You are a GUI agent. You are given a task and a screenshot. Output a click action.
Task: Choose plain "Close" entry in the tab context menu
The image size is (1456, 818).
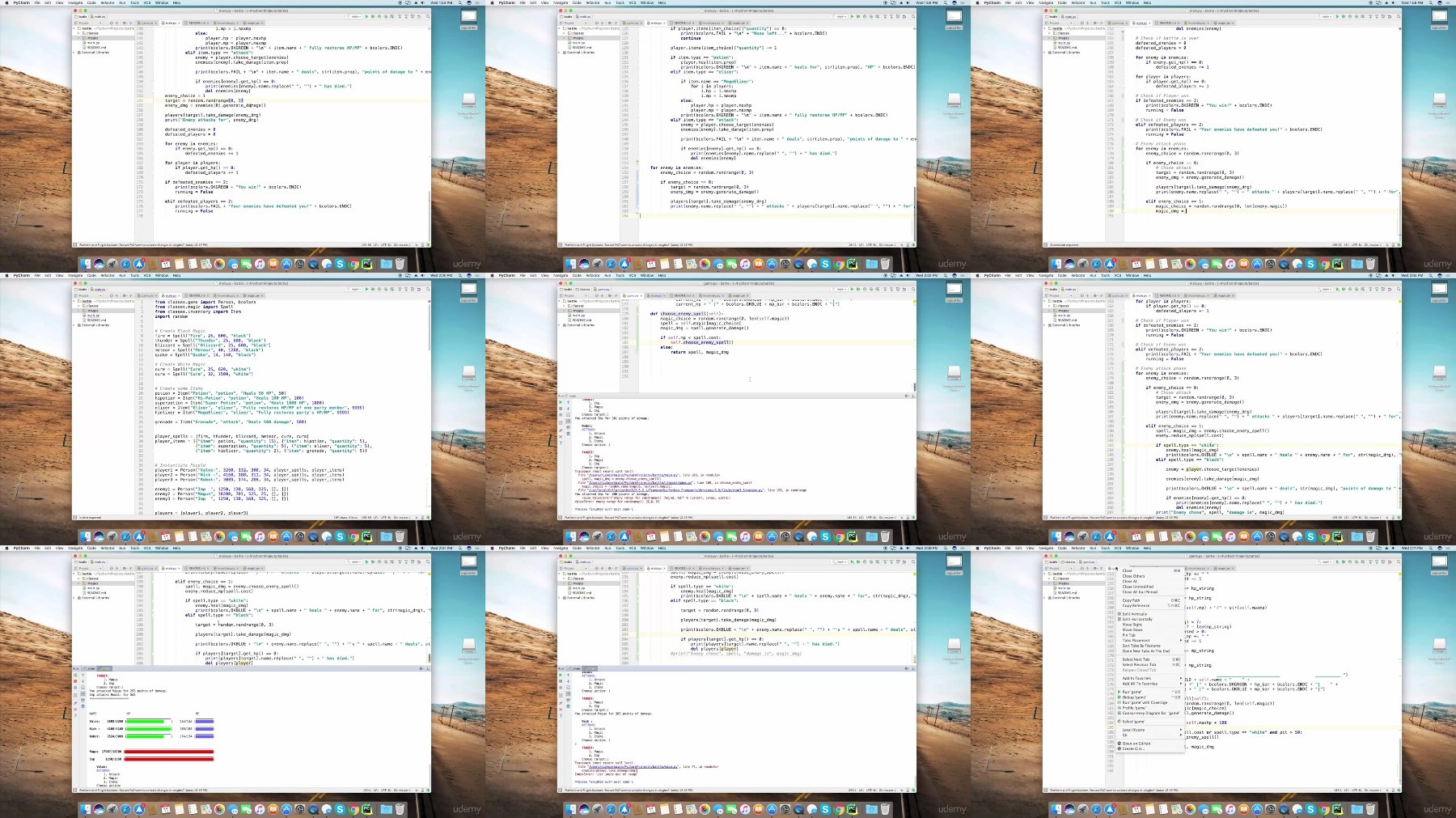coord(1150,570)
